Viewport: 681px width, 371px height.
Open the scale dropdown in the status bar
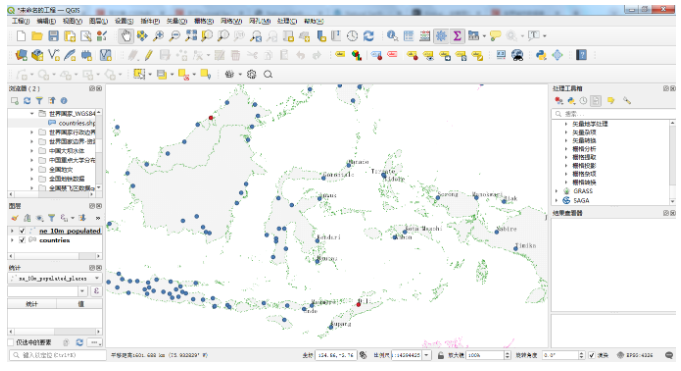coord(426,355)
